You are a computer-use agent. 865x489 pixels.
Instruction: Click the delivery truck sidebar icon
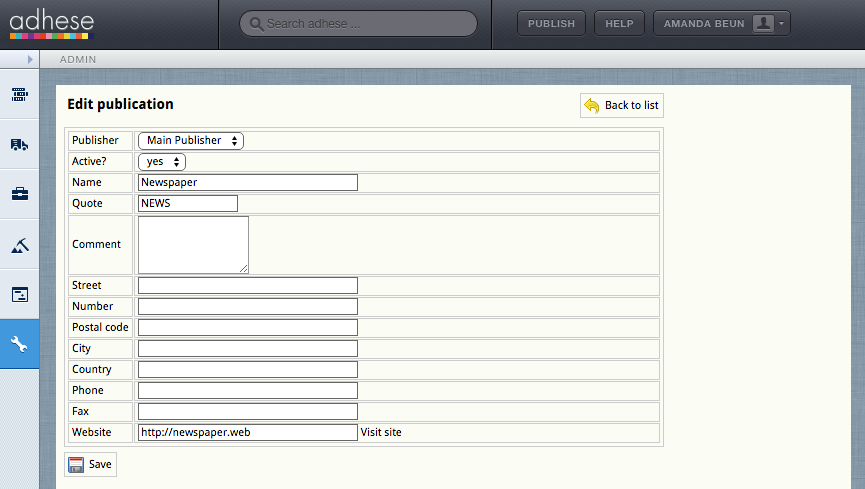point(19,144)
